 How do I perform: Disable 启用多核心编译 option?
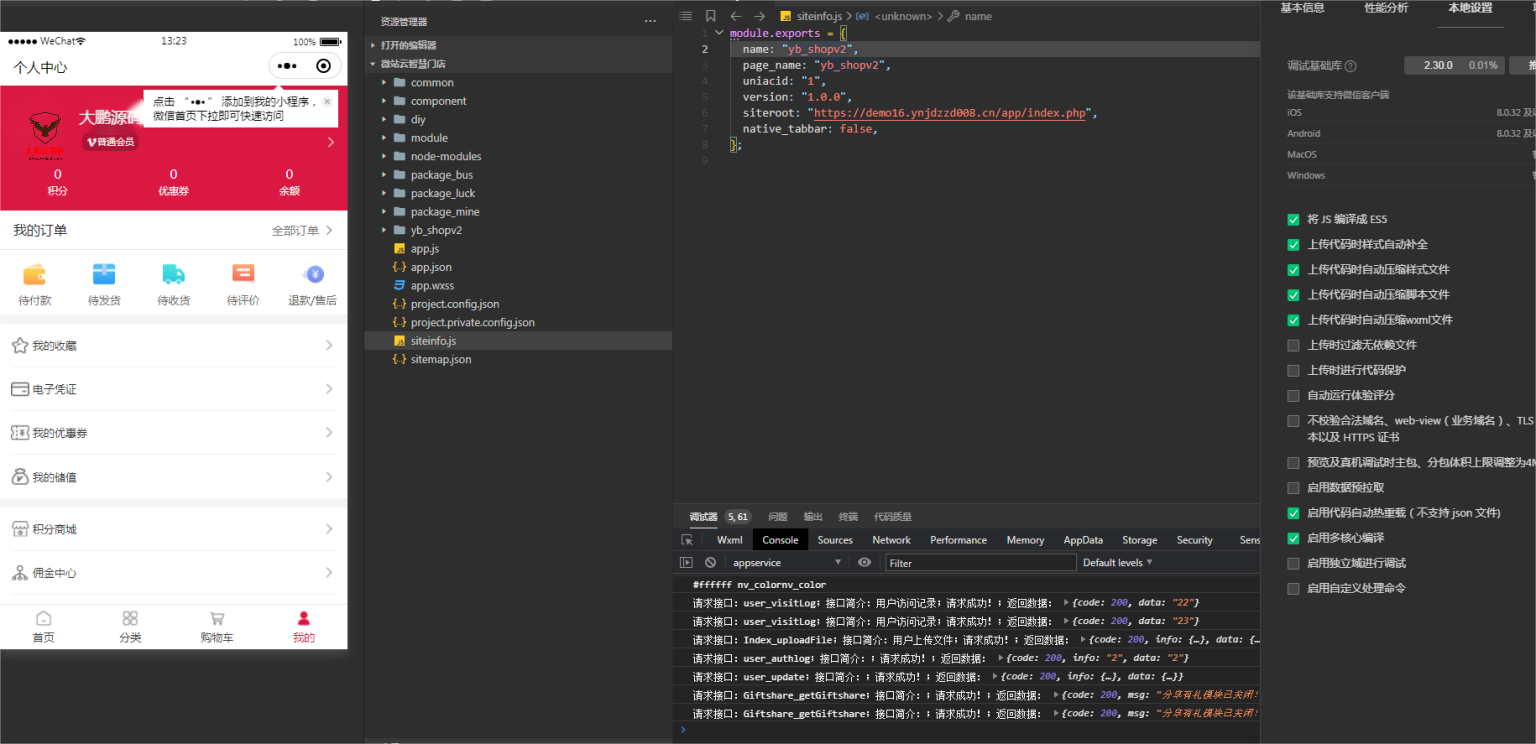click(1293, 538)
